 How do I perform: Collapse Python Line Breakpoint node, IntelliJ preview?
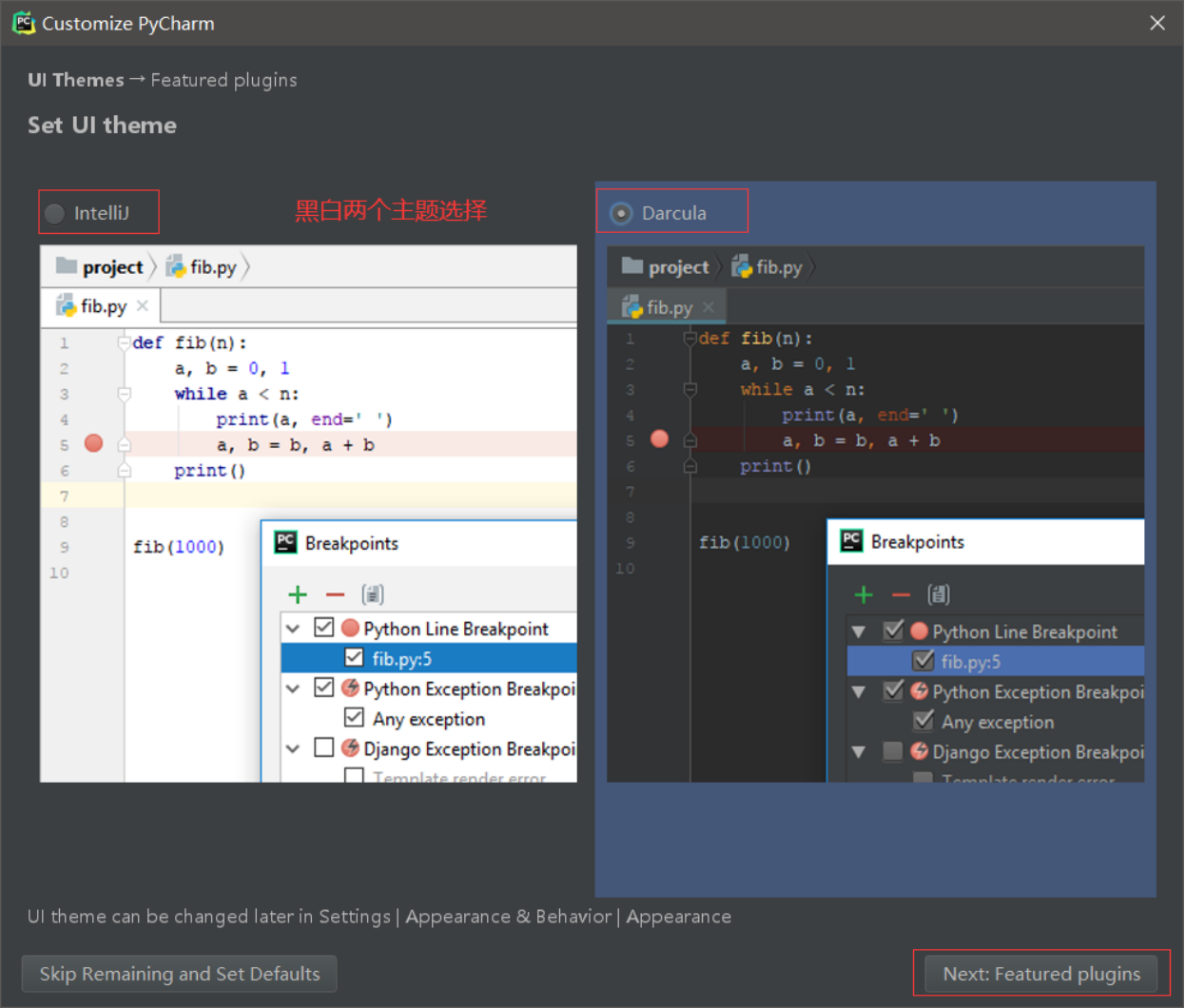click(294, 629)
